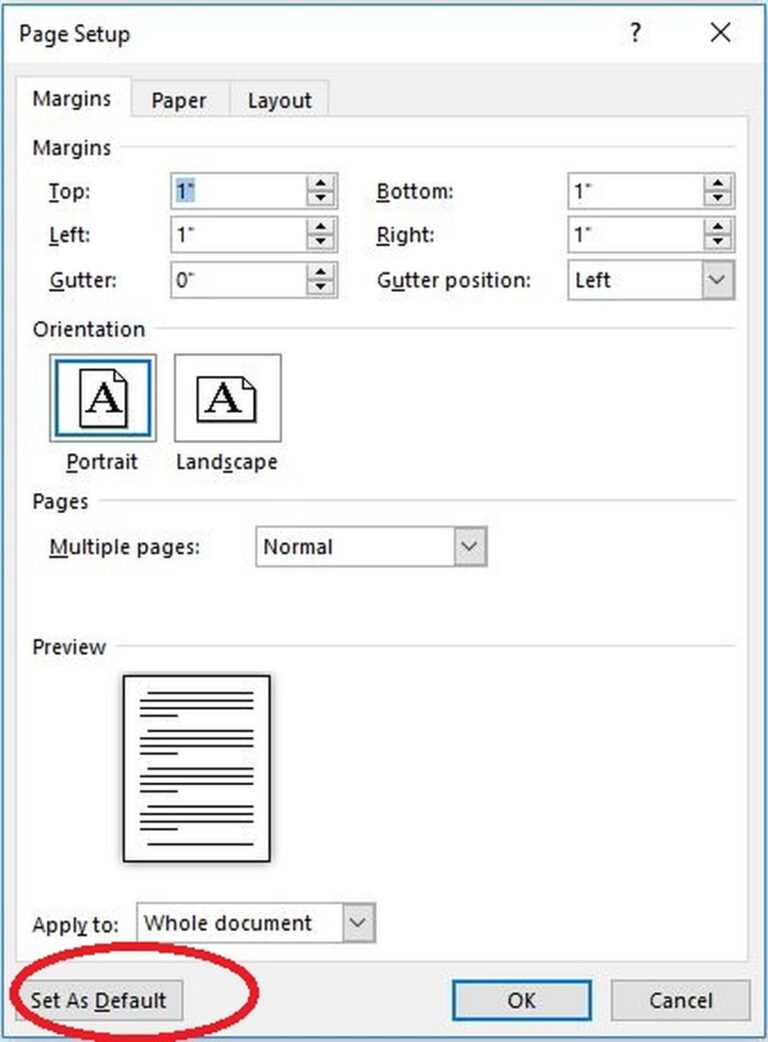The image size is (768, 1042).
Task: Click the Bottom: label
Action: (415, 191)
